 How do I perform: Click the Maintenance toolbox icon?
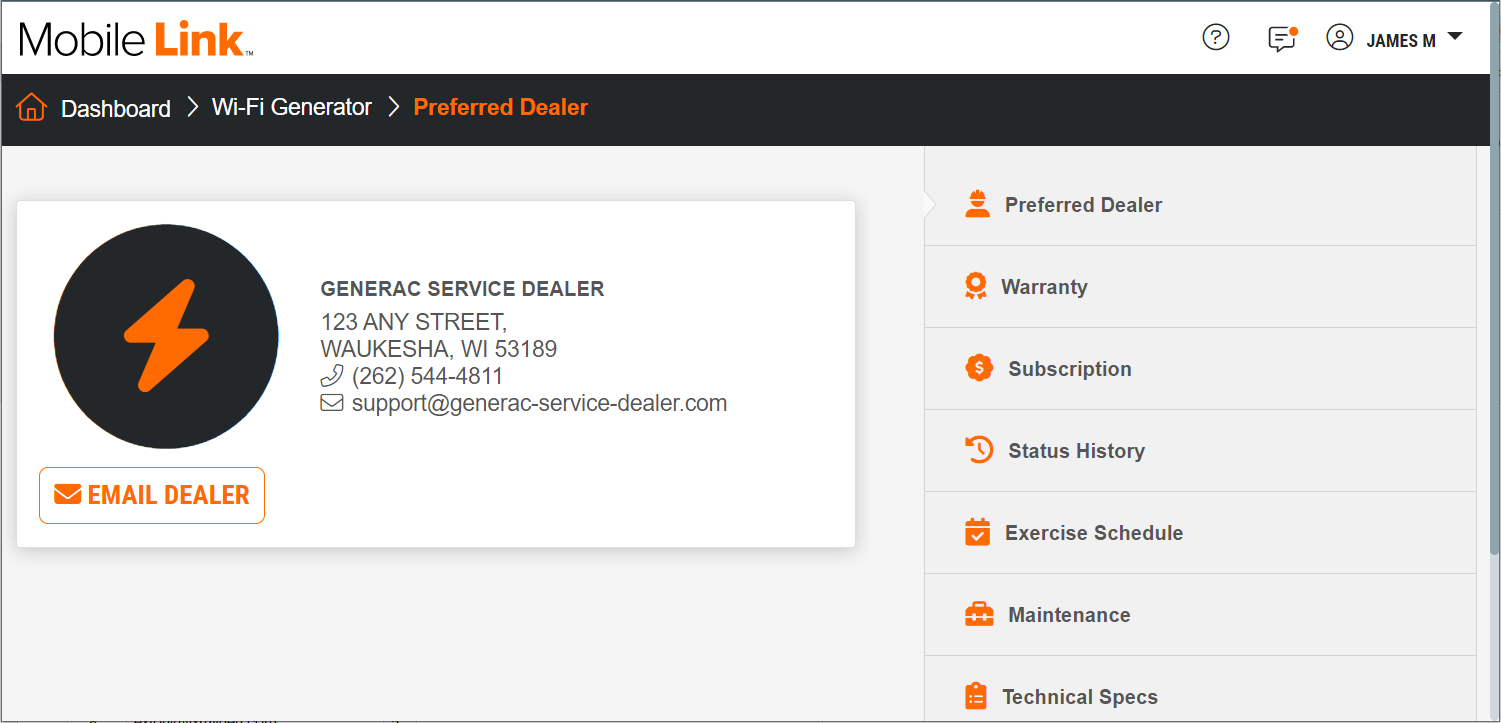point(979,614)
